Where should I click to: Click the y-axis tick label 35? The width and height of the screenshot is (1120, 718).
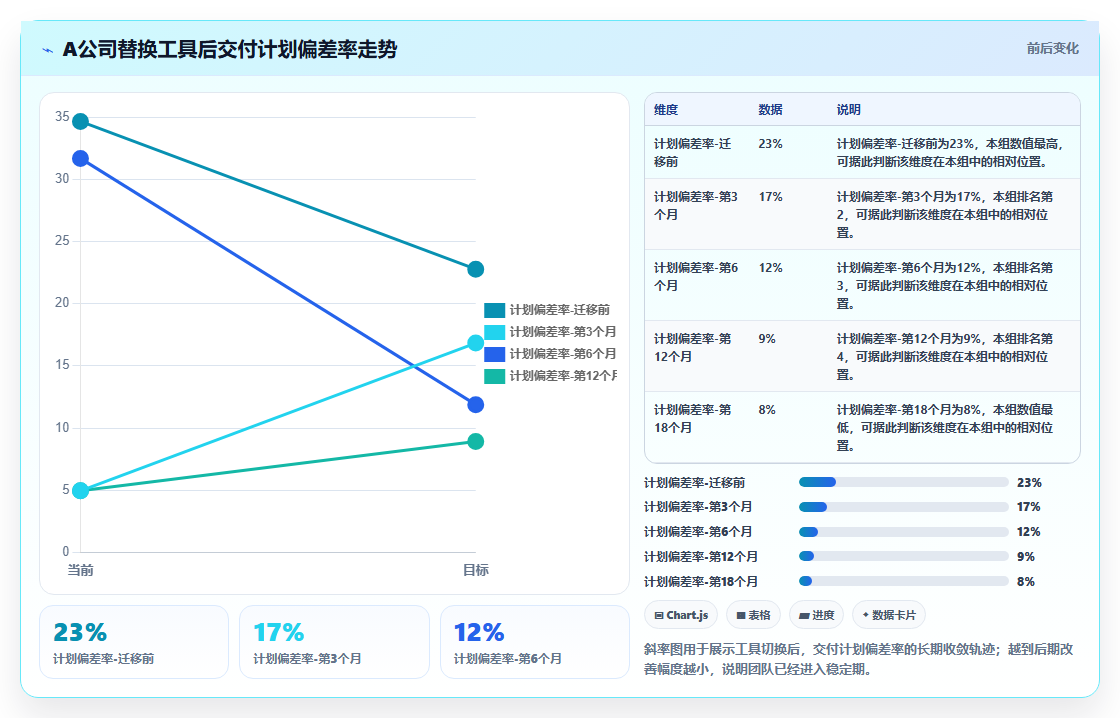(x=62, y=116)
